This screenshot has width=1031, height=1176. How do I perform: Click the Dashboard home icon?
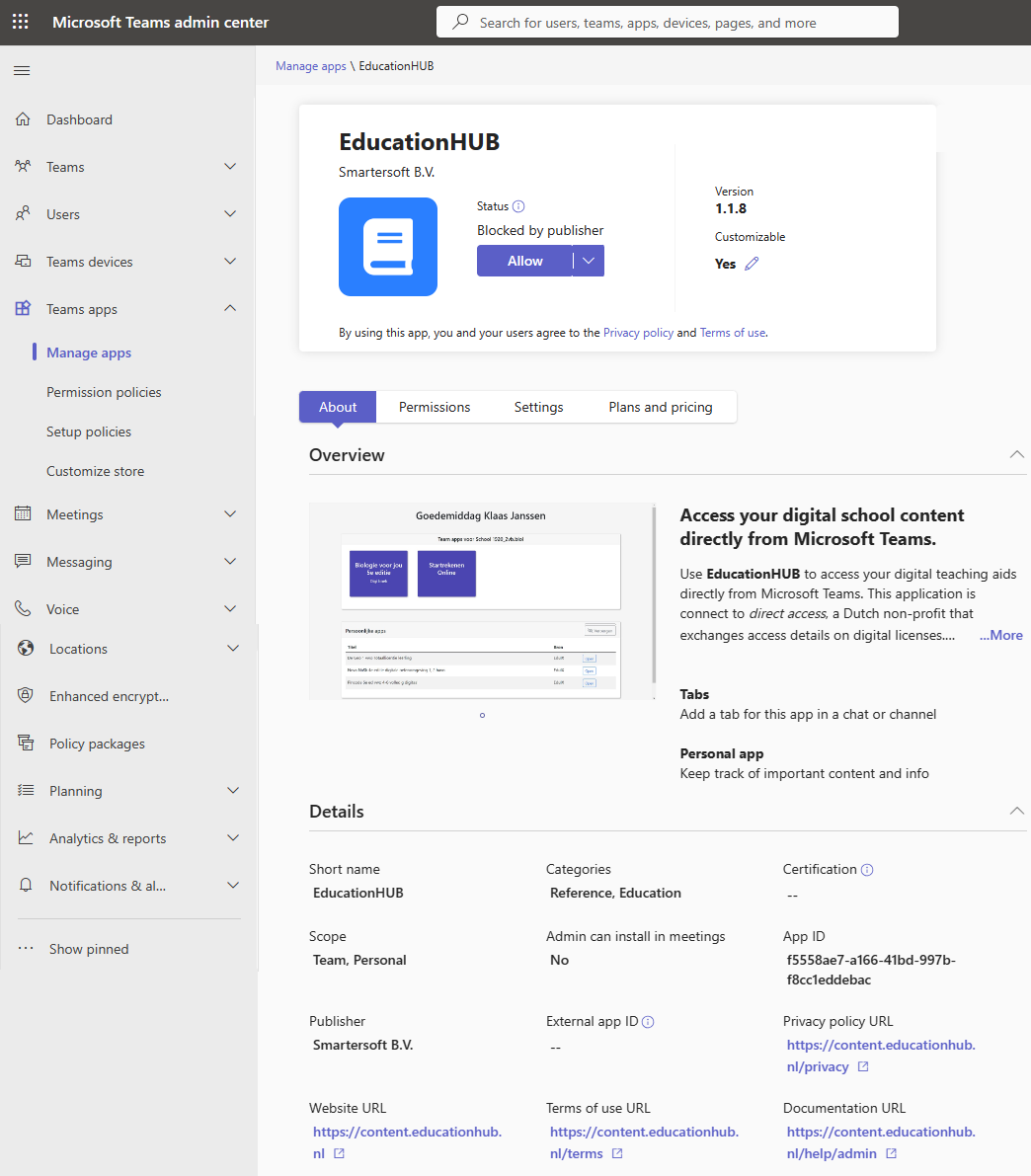24,119
